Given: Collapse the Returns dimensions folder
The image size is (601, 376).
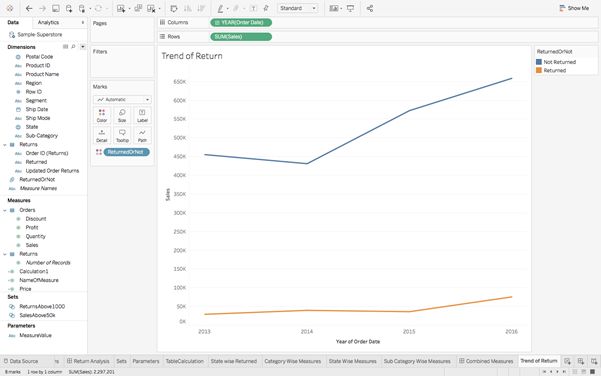Looking at the screenshot, I should tap(5, 144).
